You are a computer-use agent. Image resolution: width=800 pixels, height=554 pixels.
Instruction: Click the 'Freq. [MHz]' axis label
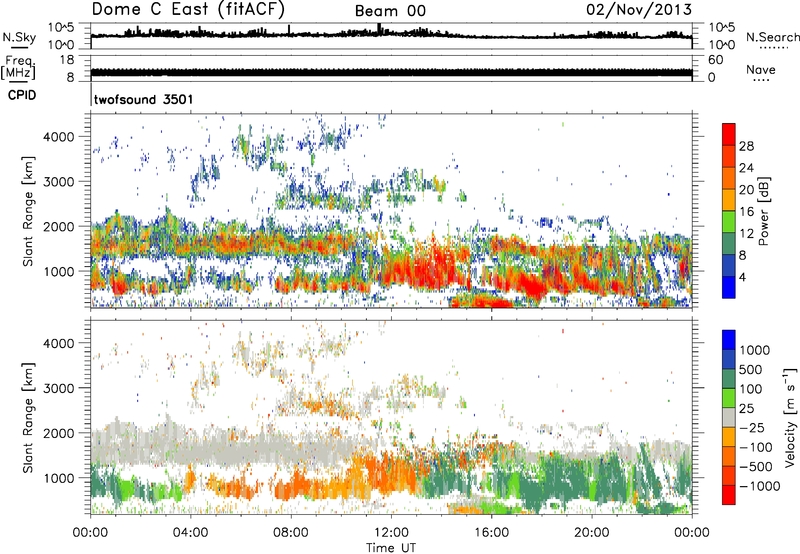pyautogui.click(x=18, y=68)
